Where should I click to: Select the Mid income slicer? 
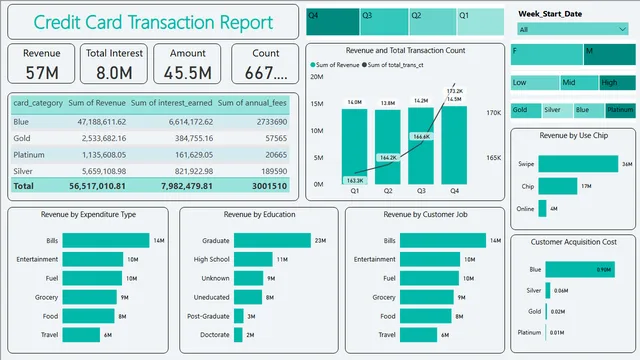click(579, 83)
